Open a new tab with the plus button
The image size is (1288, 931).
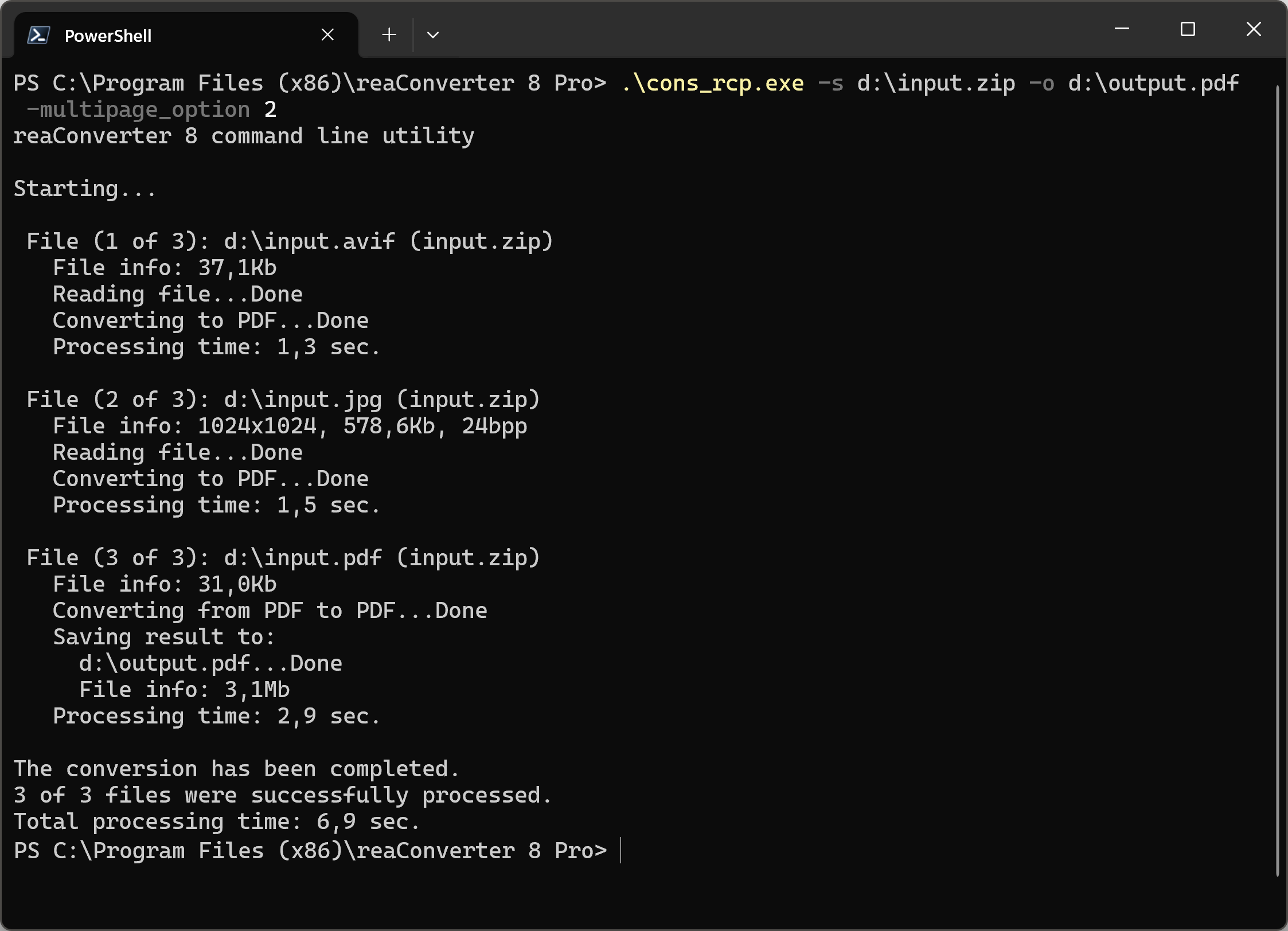pos(389,35)
